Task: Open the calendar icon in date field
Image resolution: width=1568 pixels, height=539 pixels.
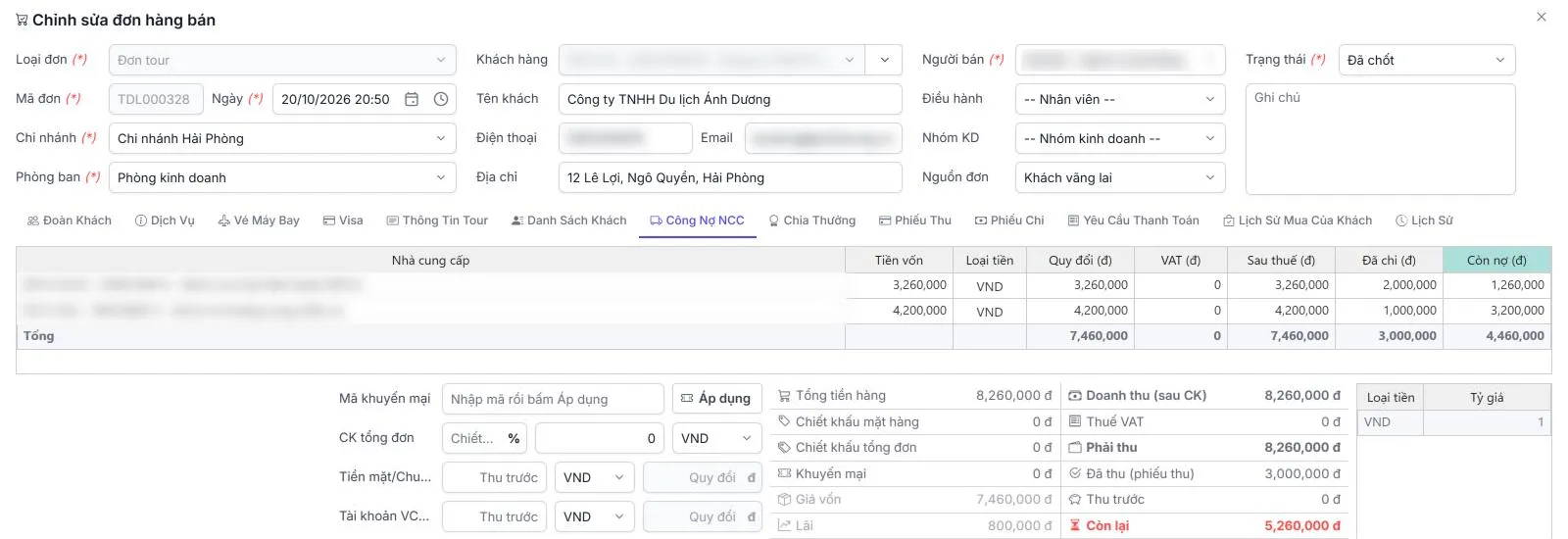Action: pos(412,99)
